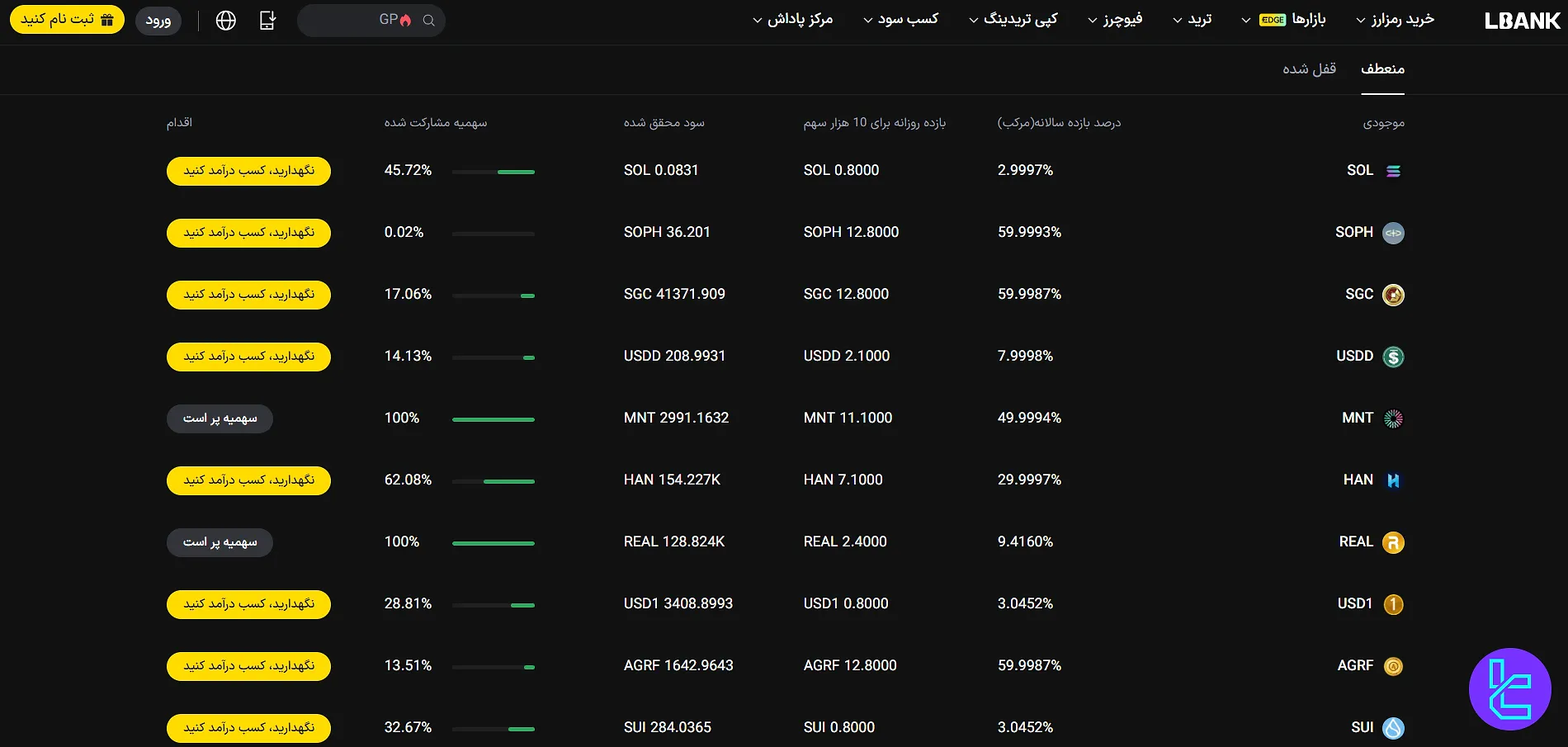This screenshot has height=747, width=1568.
Task: Open the language selector globe icon
Action: tap(227, 20)
